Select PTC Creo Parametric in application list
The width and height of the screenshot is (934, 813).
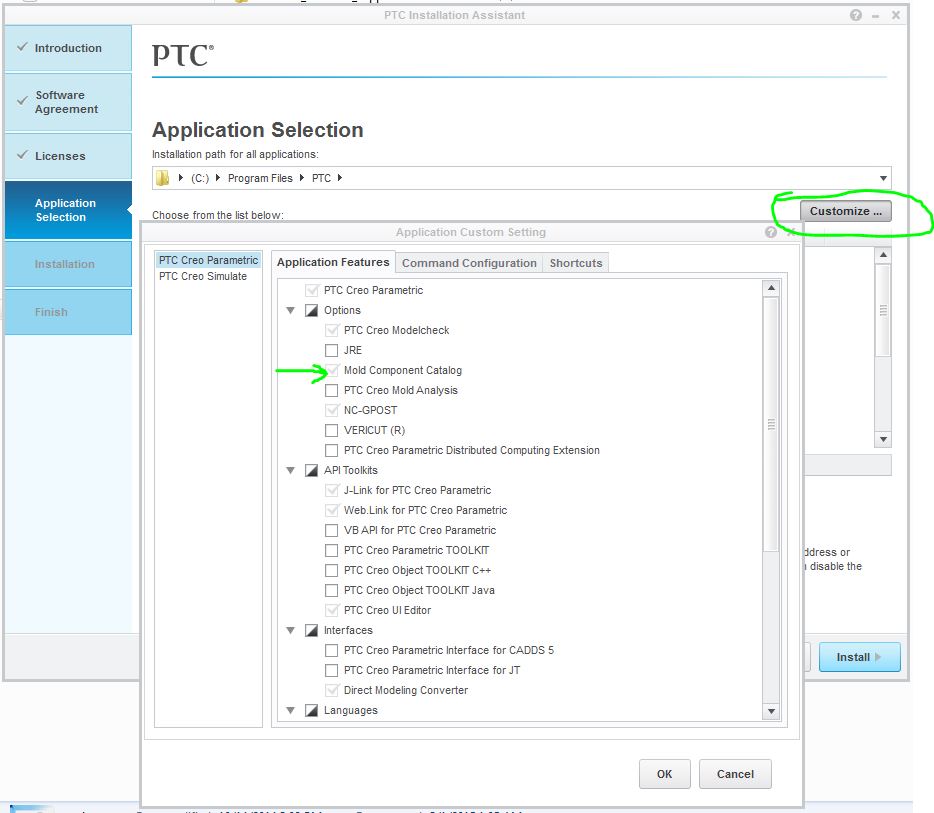(x=208, y=260)
